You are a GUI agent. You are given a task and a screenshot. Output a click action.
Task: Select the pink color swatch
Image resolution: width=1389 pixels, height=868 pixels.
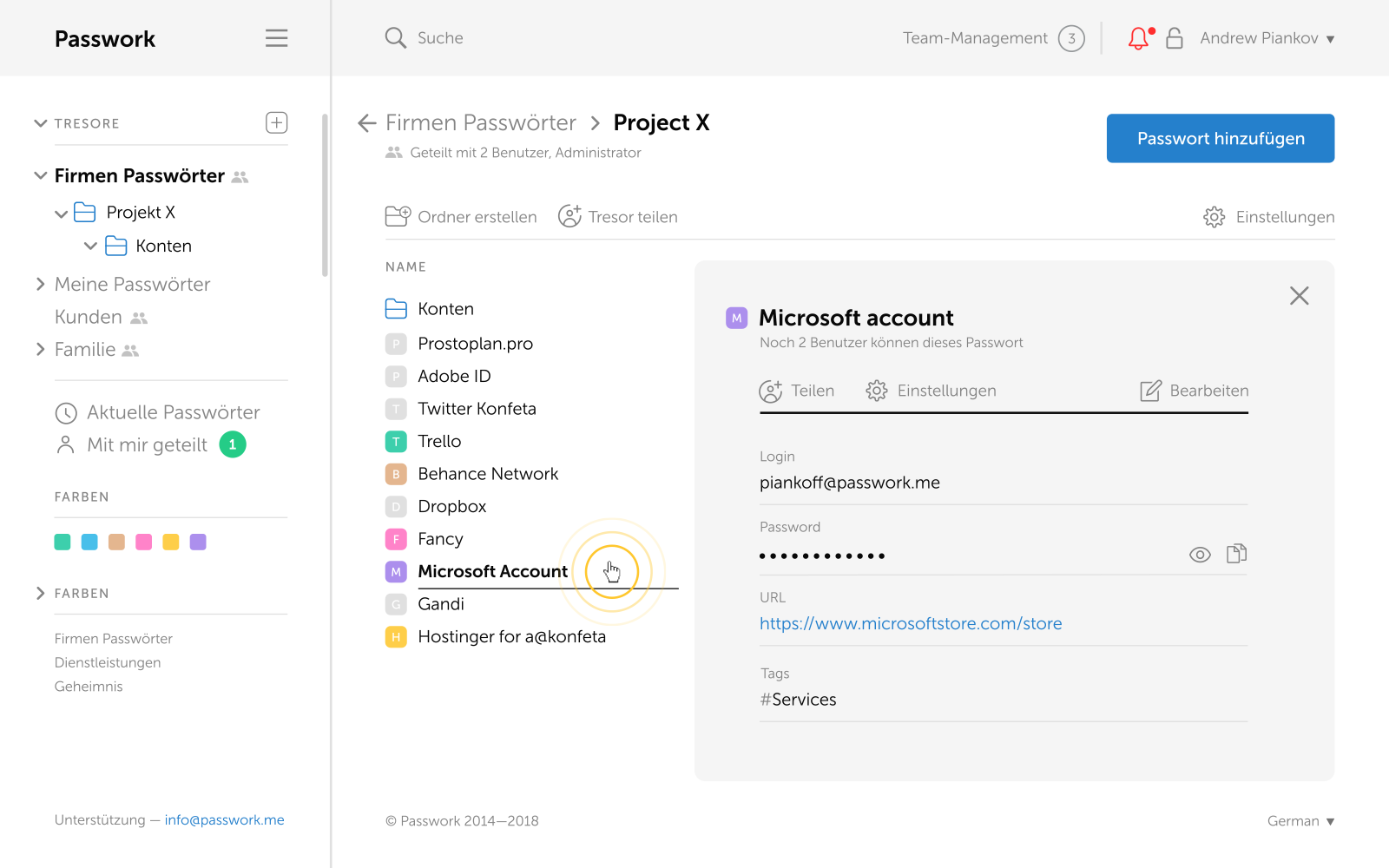144,542
